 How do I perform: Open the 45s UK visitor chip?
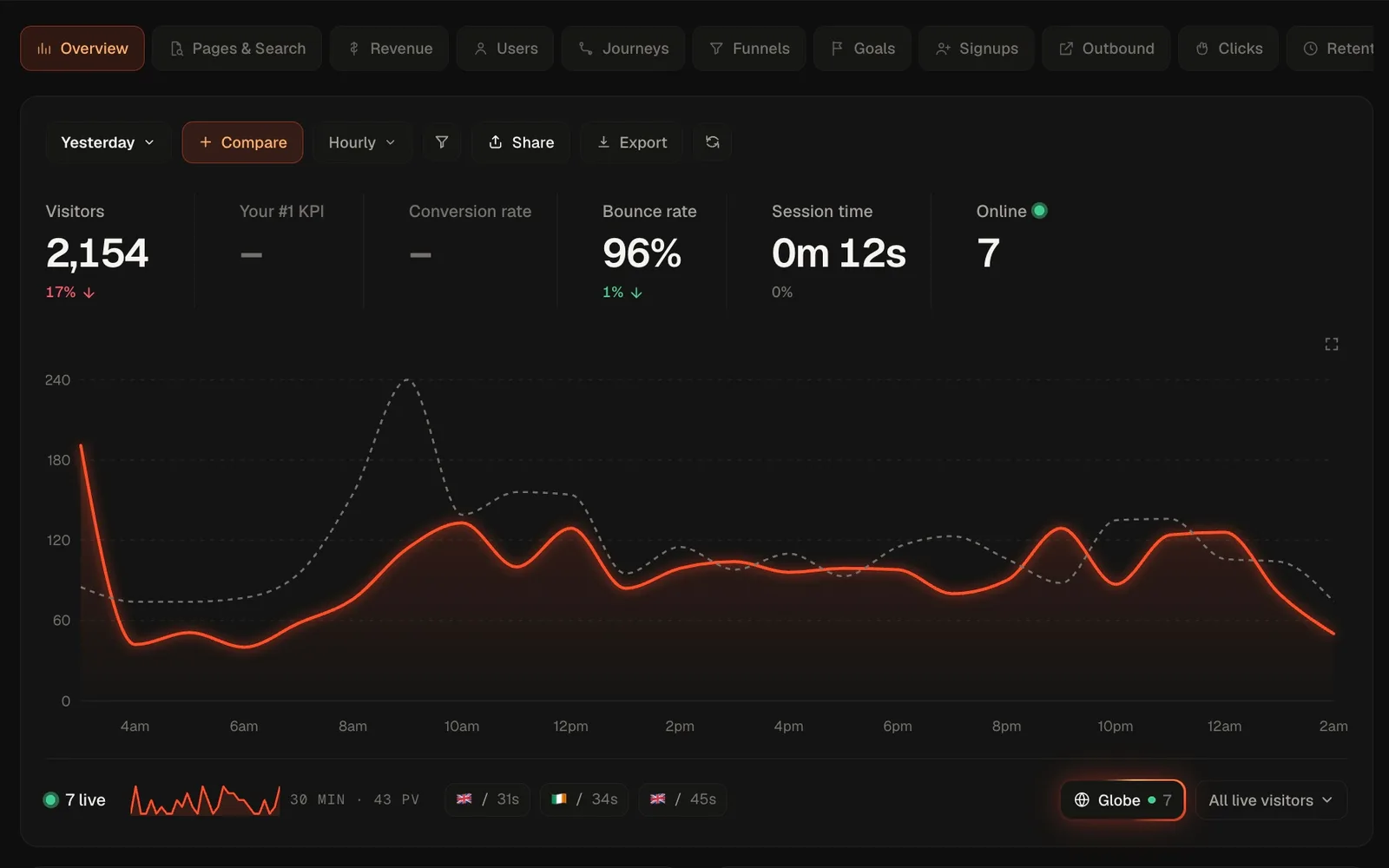[683, 799]
